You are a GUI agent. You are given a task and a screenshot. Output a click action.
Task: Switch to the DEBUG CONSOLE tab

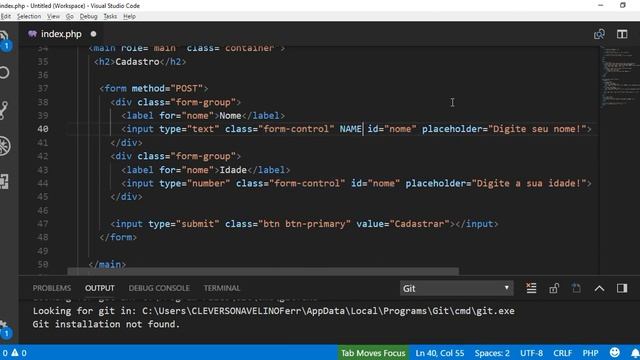click(x=159, y=288)
